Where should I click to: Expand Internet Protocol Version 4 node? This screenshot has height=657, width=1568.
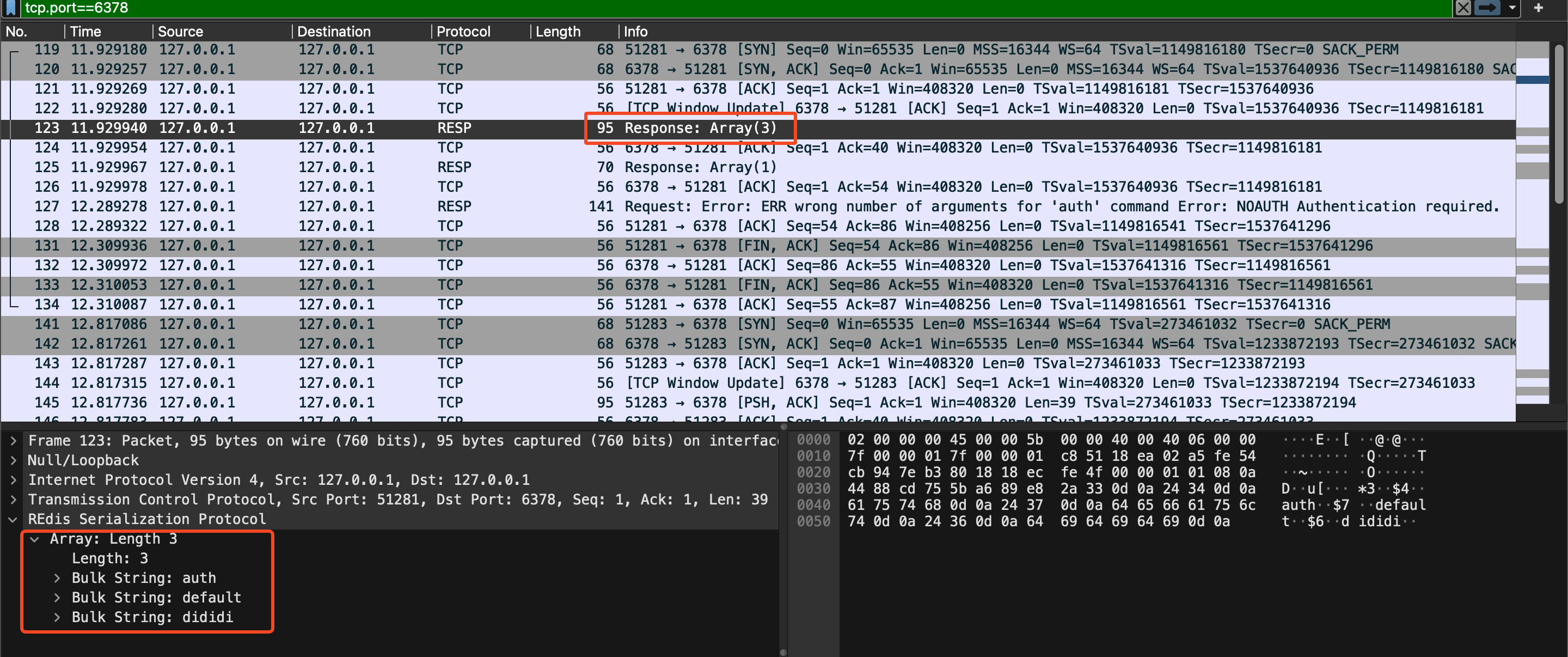(x=13, y=480)
